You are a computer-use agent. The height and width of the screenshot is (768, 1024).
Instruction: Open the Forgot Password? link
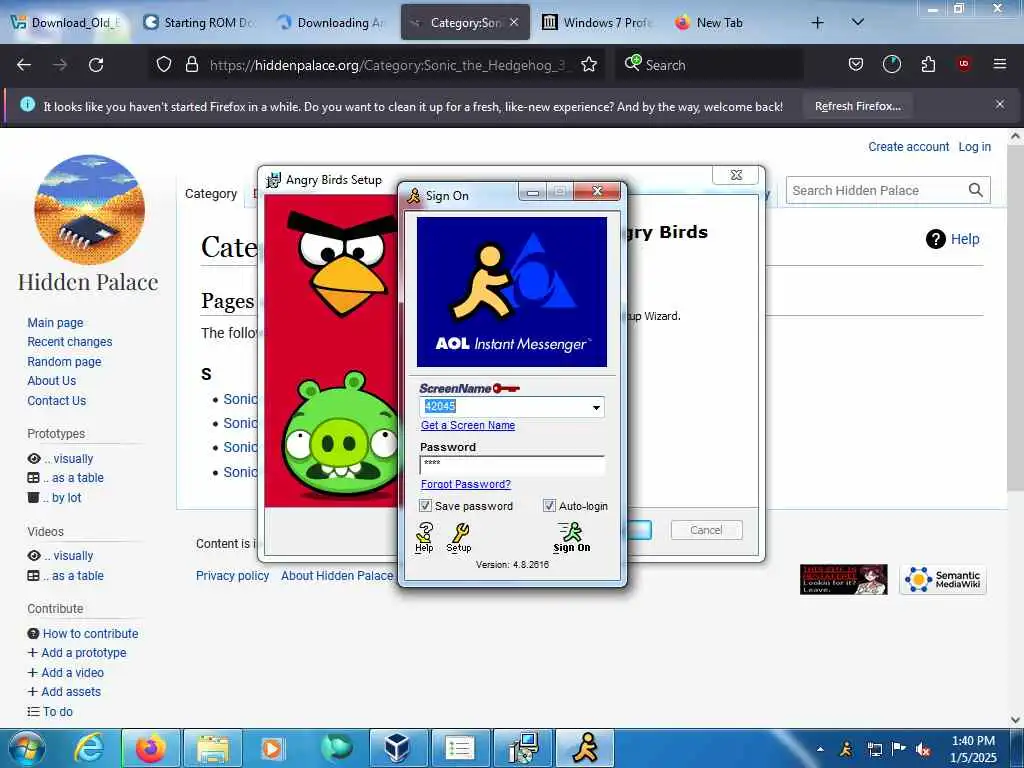(x=466, y=484)
